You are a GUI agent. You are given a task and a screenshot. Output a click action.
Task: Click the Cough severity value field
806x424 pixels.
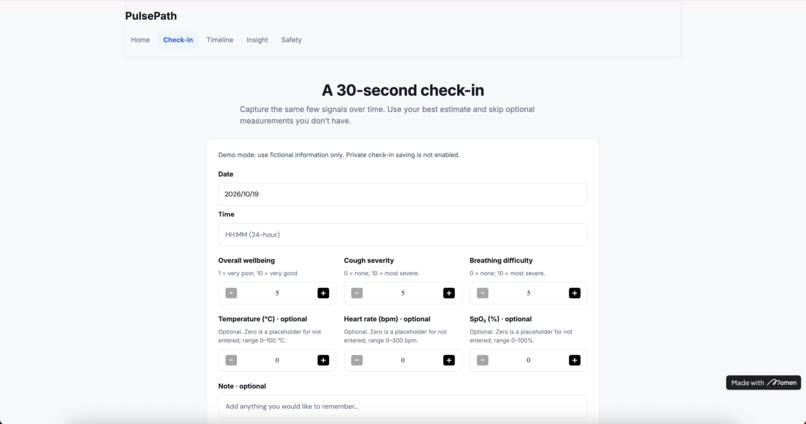pos(402,293)
